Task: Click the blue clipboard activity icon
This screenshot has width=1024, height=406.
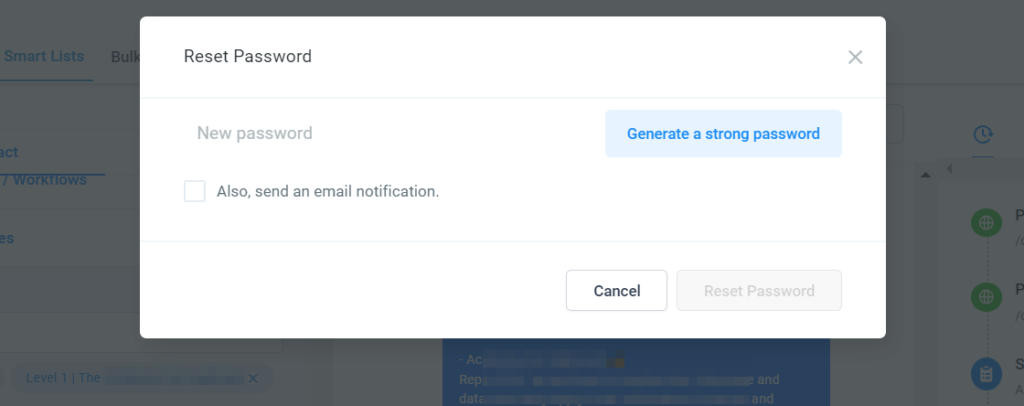Action: [986, 373]
